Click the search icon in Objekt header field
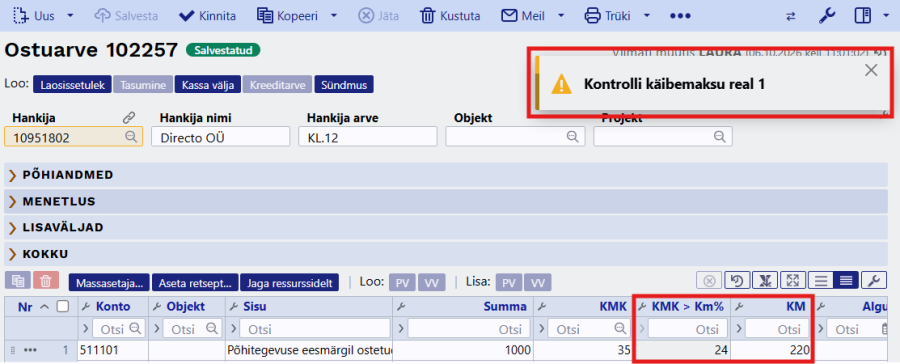Screen dimensions: 900x364 click(x=572, y=137)
